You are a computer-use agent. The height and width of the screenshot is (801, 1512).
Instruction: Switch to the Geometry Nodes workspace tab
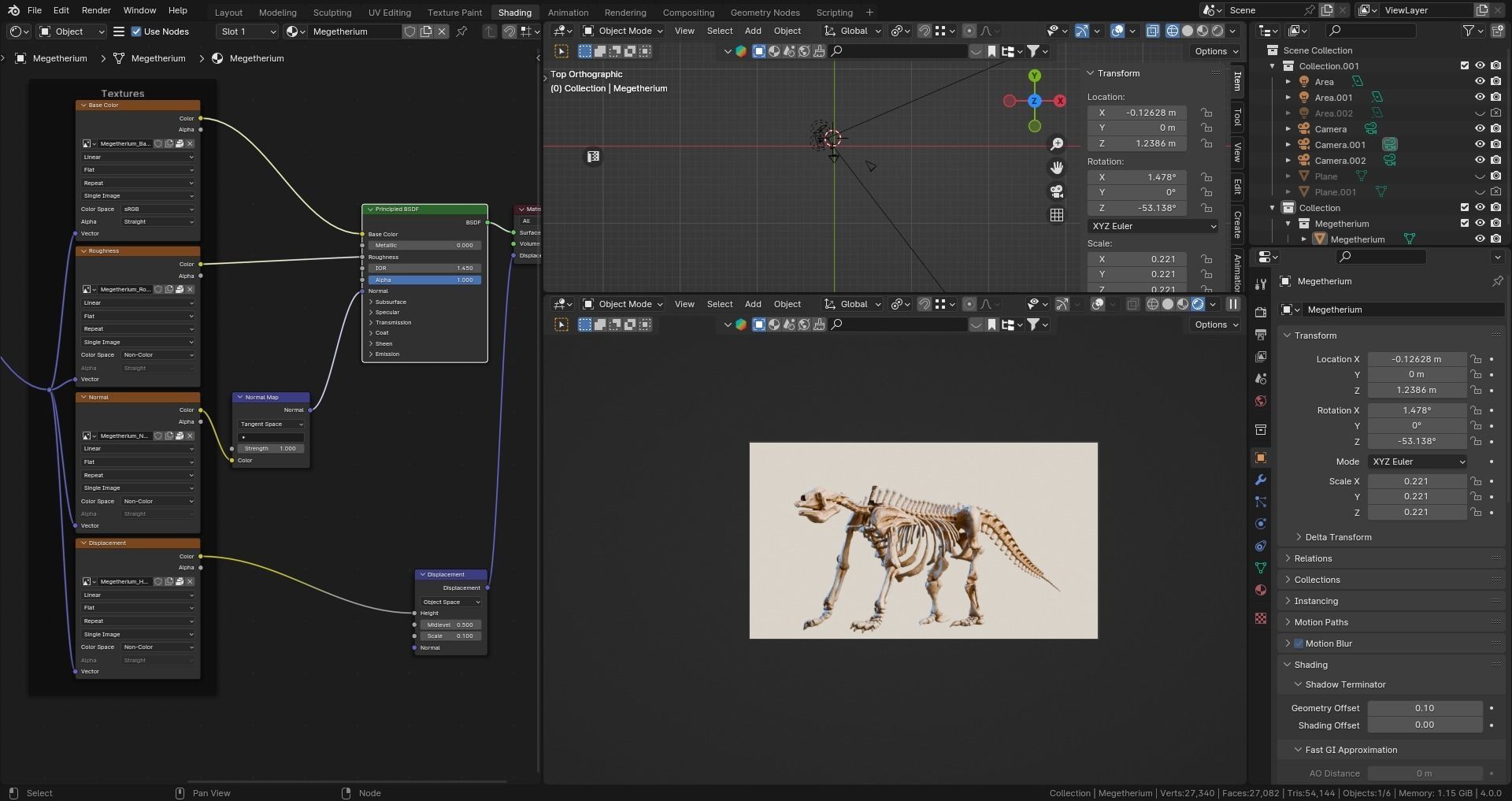click(x=765, y=13)
